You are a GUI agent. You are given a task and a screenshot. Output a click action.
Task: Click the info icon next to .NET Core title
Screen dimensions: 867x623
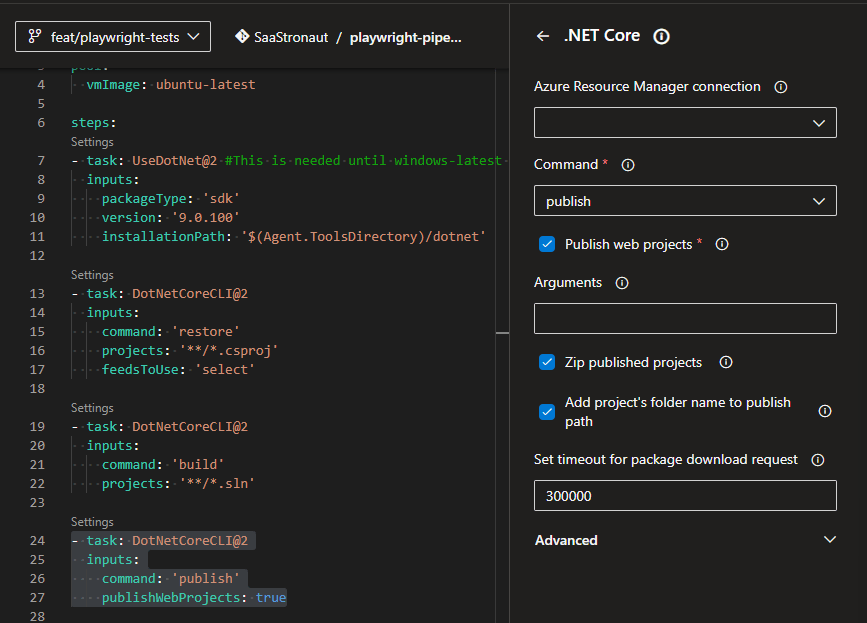(x=661, y=36)
